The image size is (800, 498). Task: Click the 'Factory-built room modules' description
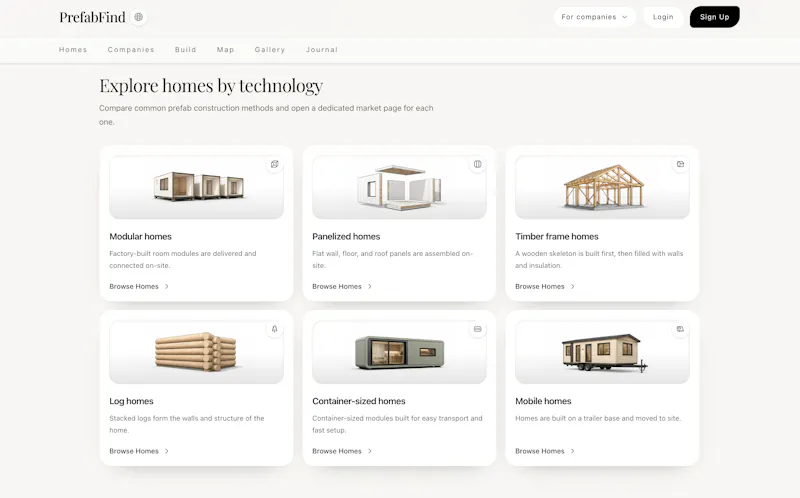(x=183, y=259)
